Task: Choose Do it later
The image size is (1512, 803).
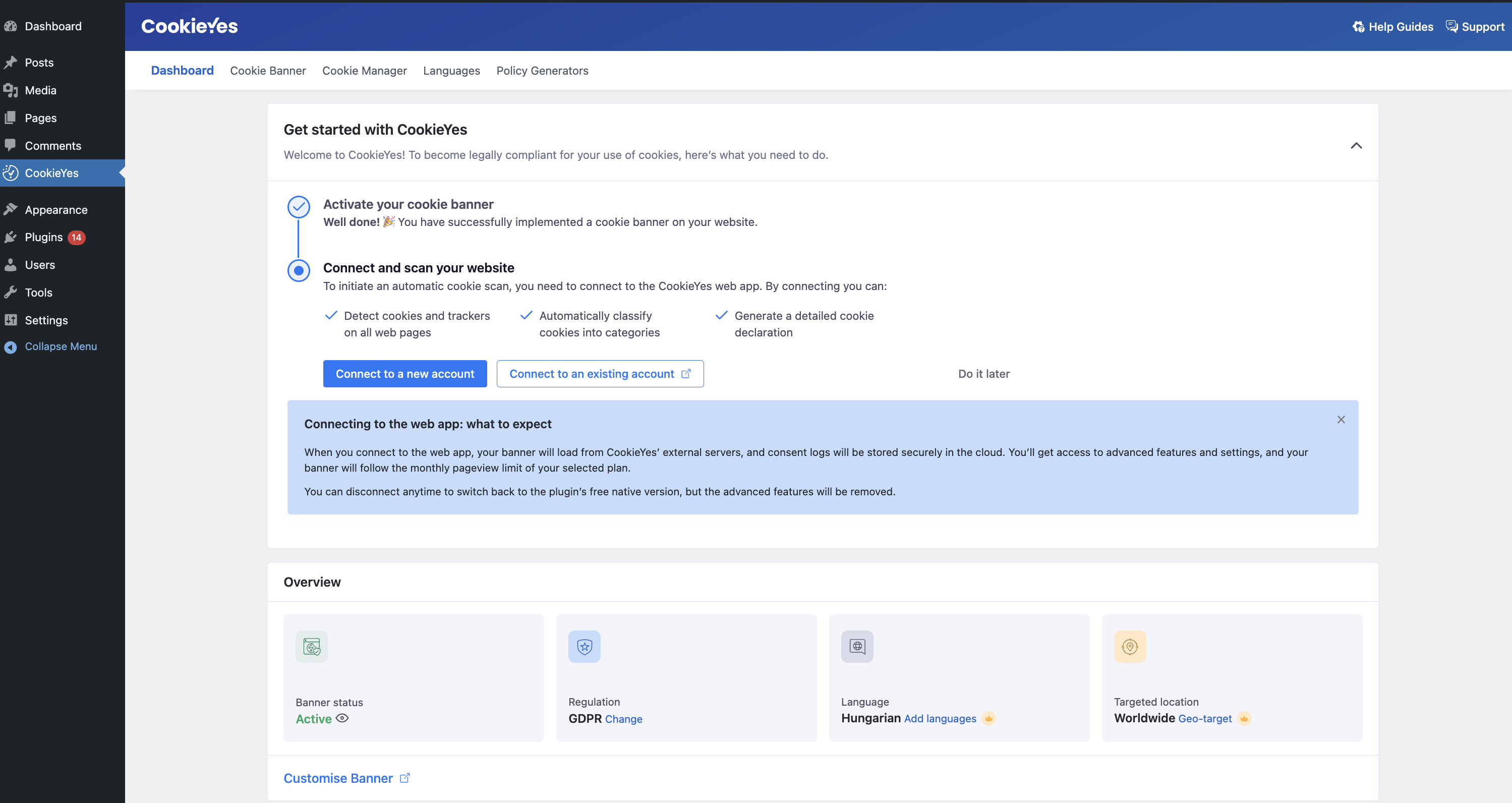Action: click(x=984, y=374)
